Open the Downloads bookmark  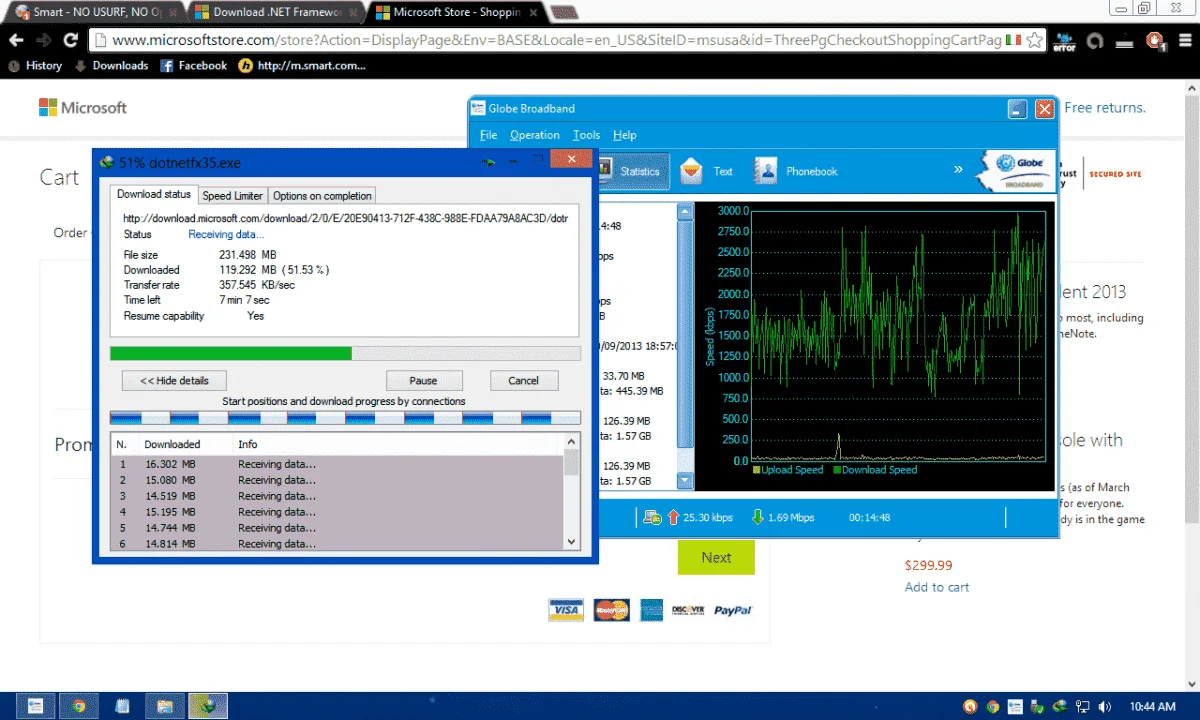111,66
